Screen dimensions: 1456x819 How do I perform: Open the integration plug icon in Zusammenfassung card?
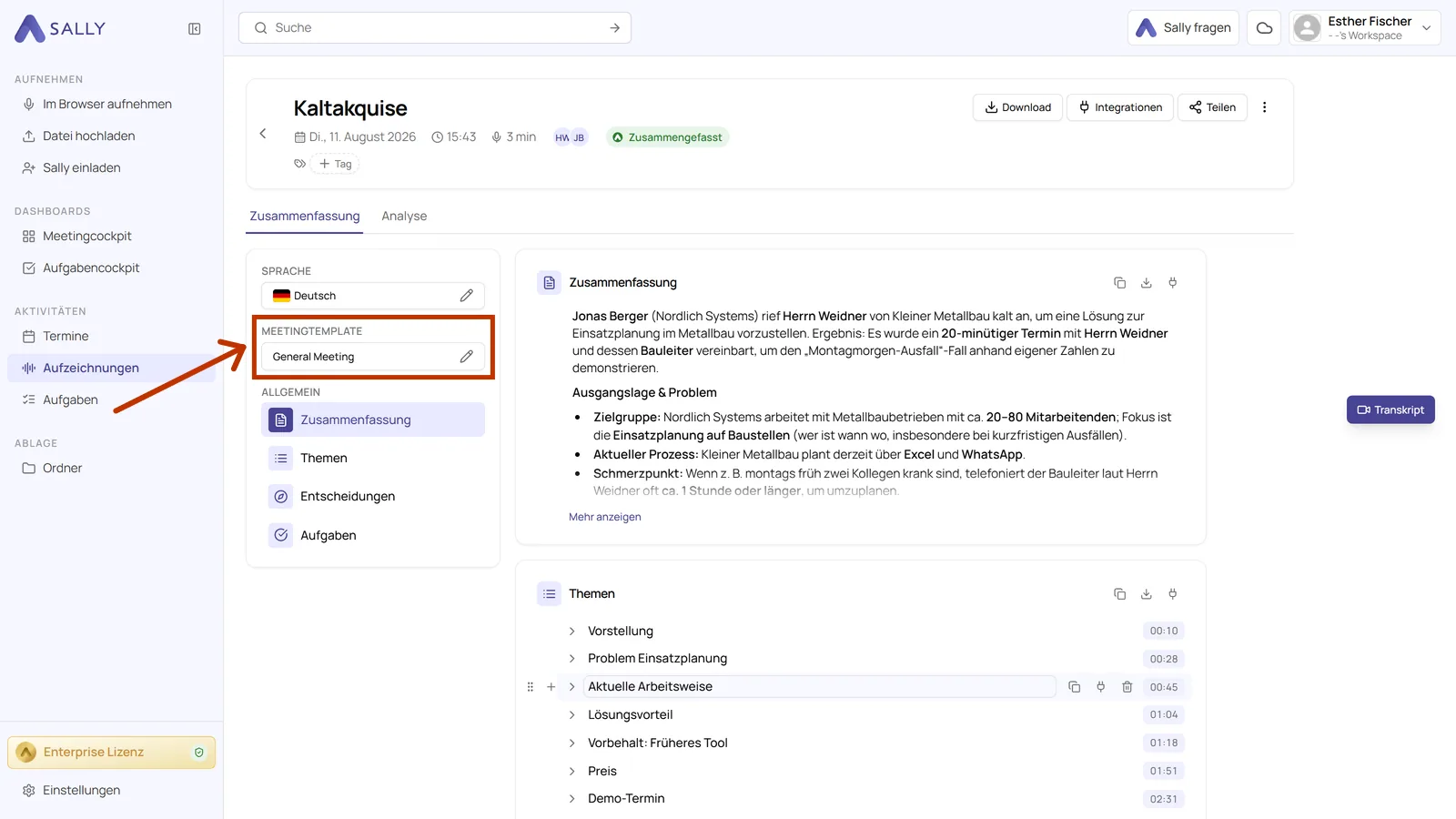coord(1172,283)
